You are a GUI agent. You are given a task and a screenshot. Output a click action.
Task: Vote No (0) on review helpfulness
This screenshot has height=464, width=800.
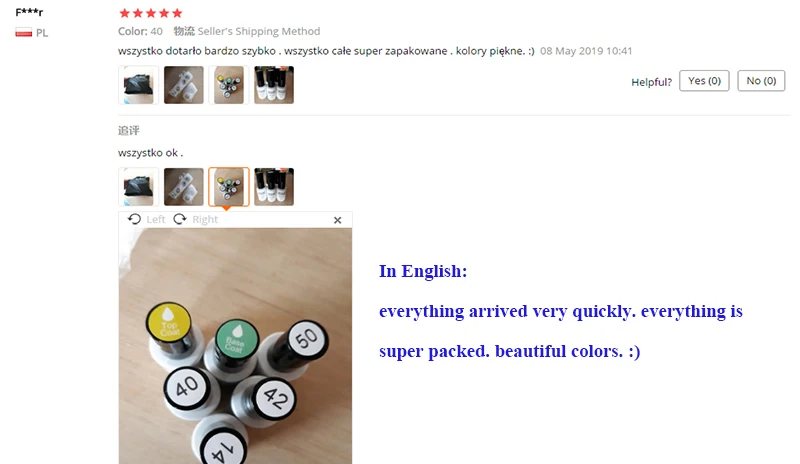(761, 81)
